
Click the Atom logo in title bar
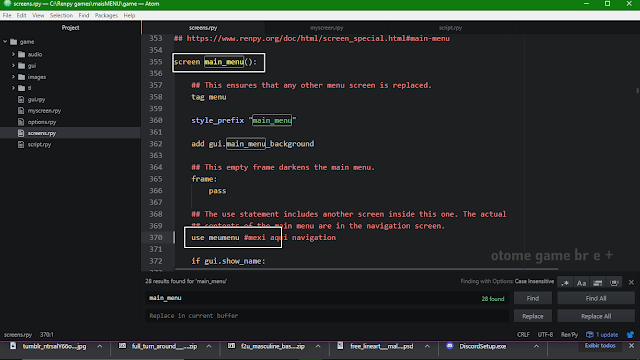pyautogui.click(x=7, y=4)
